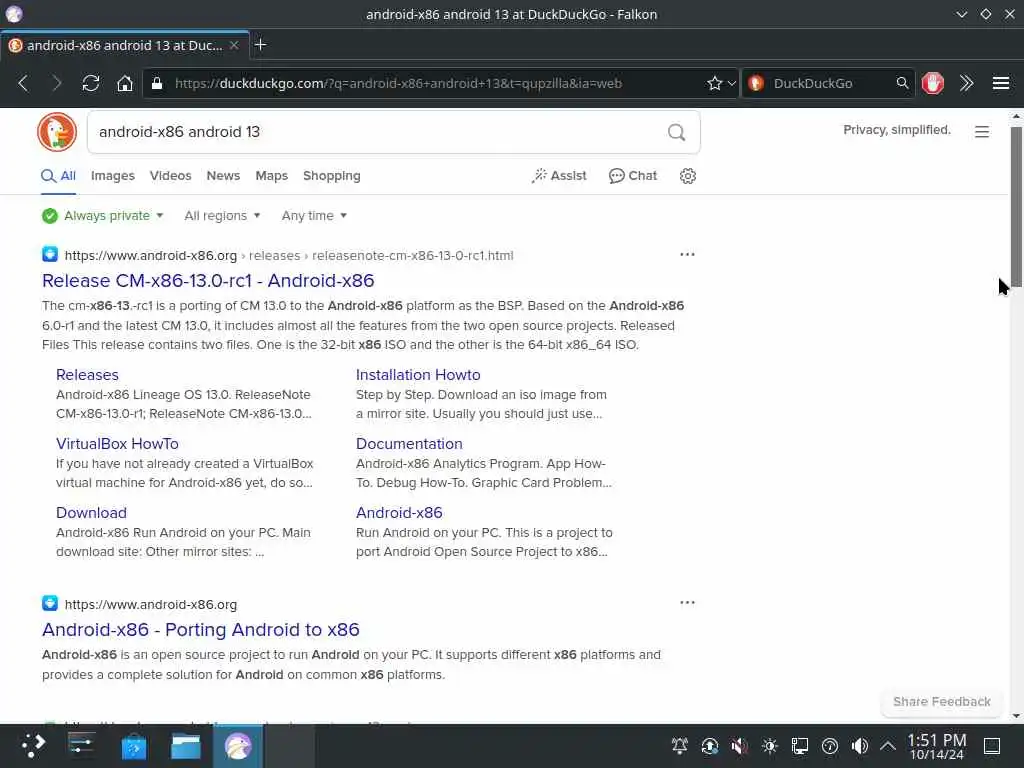1024x768 pixels.
Task: Show more toolbar items chevron
Action: (x=967, y=83)
